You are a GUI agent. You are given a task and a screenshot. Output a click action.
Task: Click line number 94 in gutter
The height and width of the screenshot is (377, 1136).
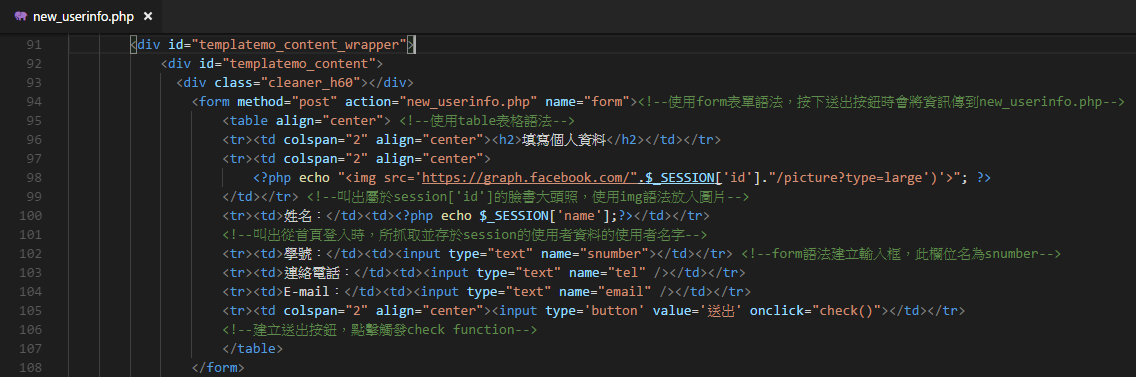[33, 102]
